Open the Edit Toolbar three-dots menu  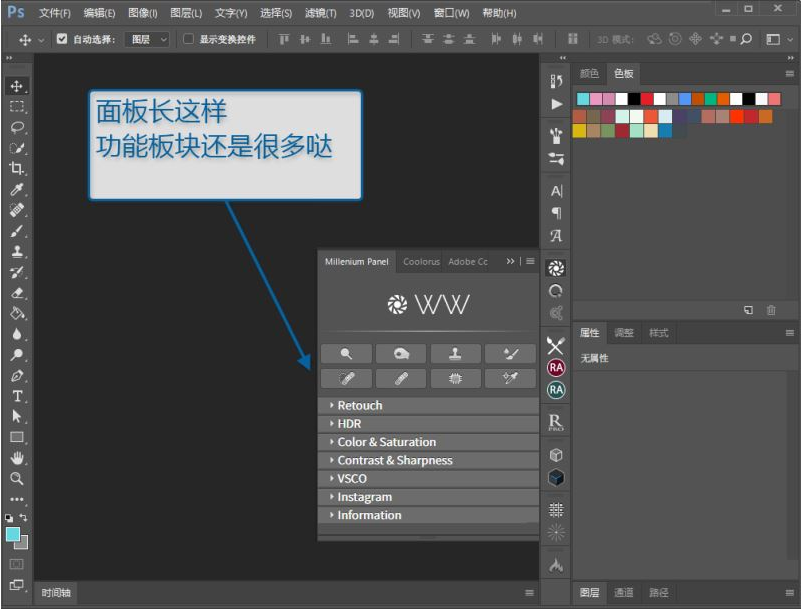click(x=17, y=499)
